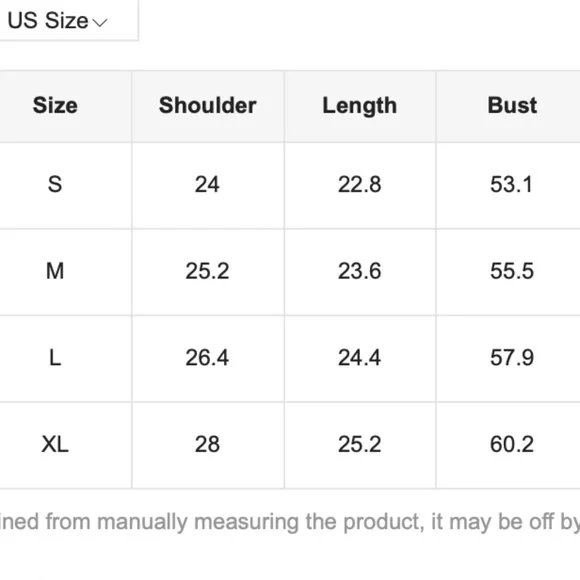
Task: Click bust value 60.2 for size XL
Action: point(512,444)
